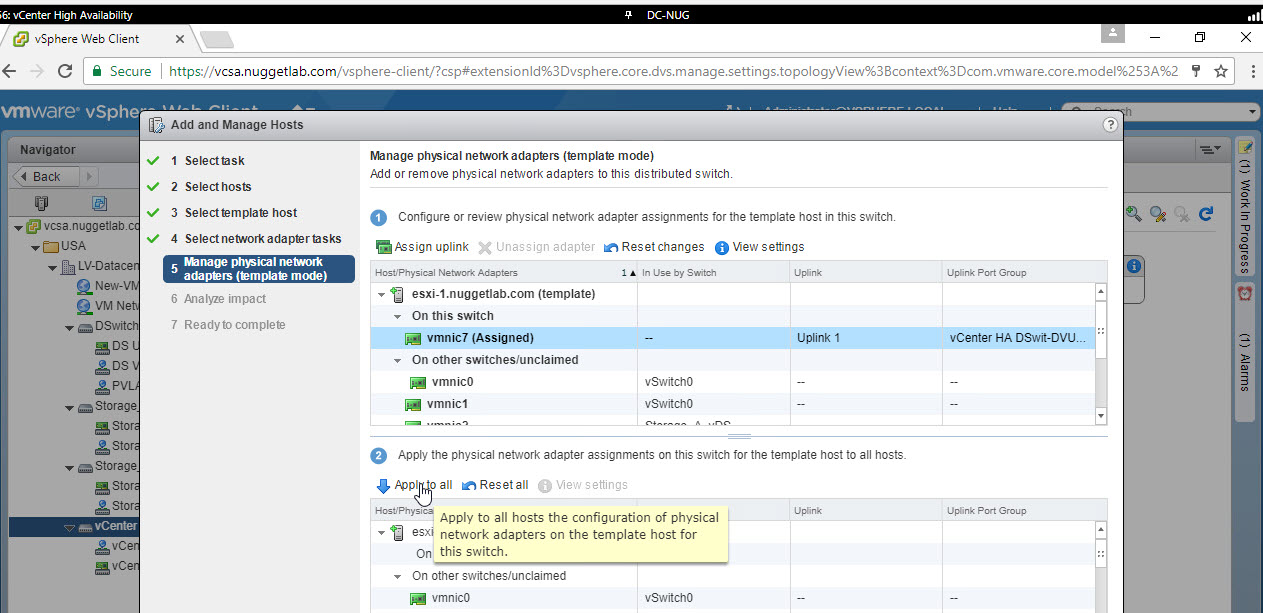Screen dimensions: 1263x613
Task: Collapse the USA folder in Navigator
Action: point(35,247)
